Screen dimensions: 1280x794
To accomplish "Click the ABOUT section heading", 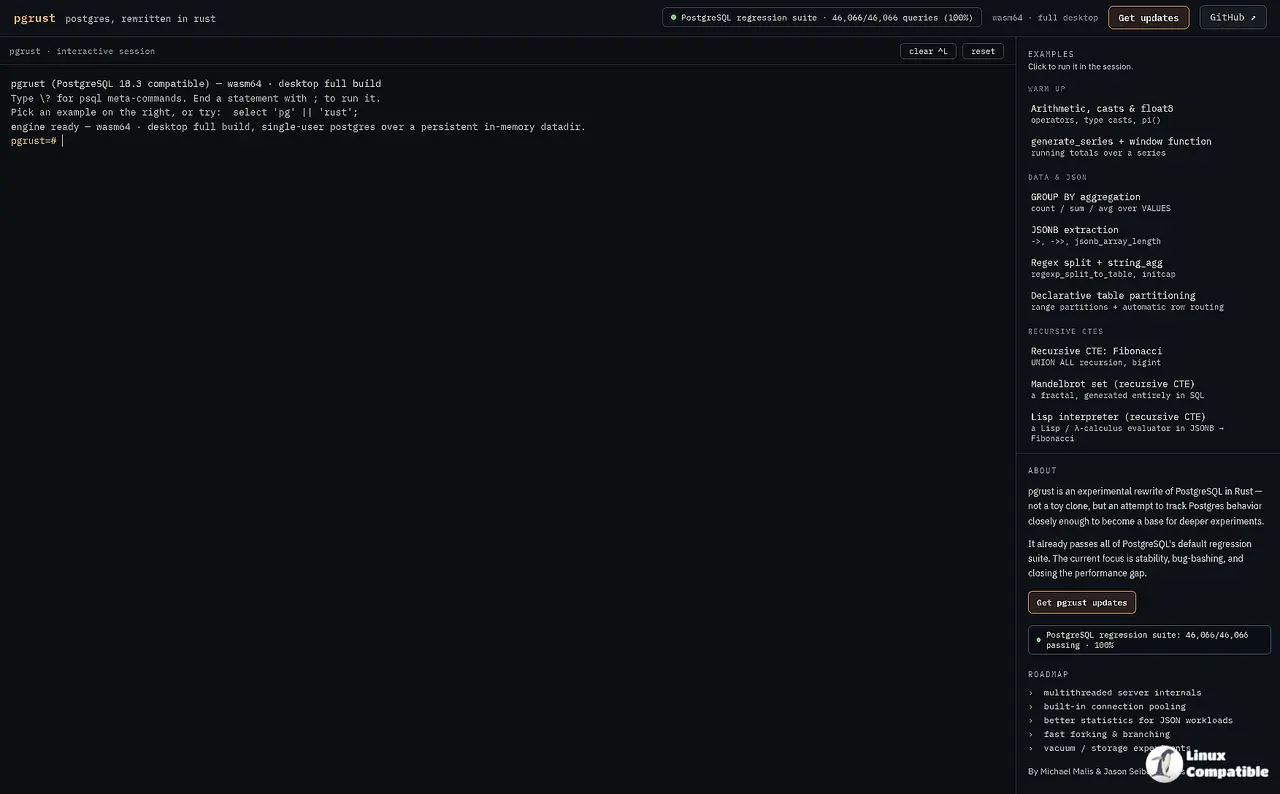I will (1042, 470).
